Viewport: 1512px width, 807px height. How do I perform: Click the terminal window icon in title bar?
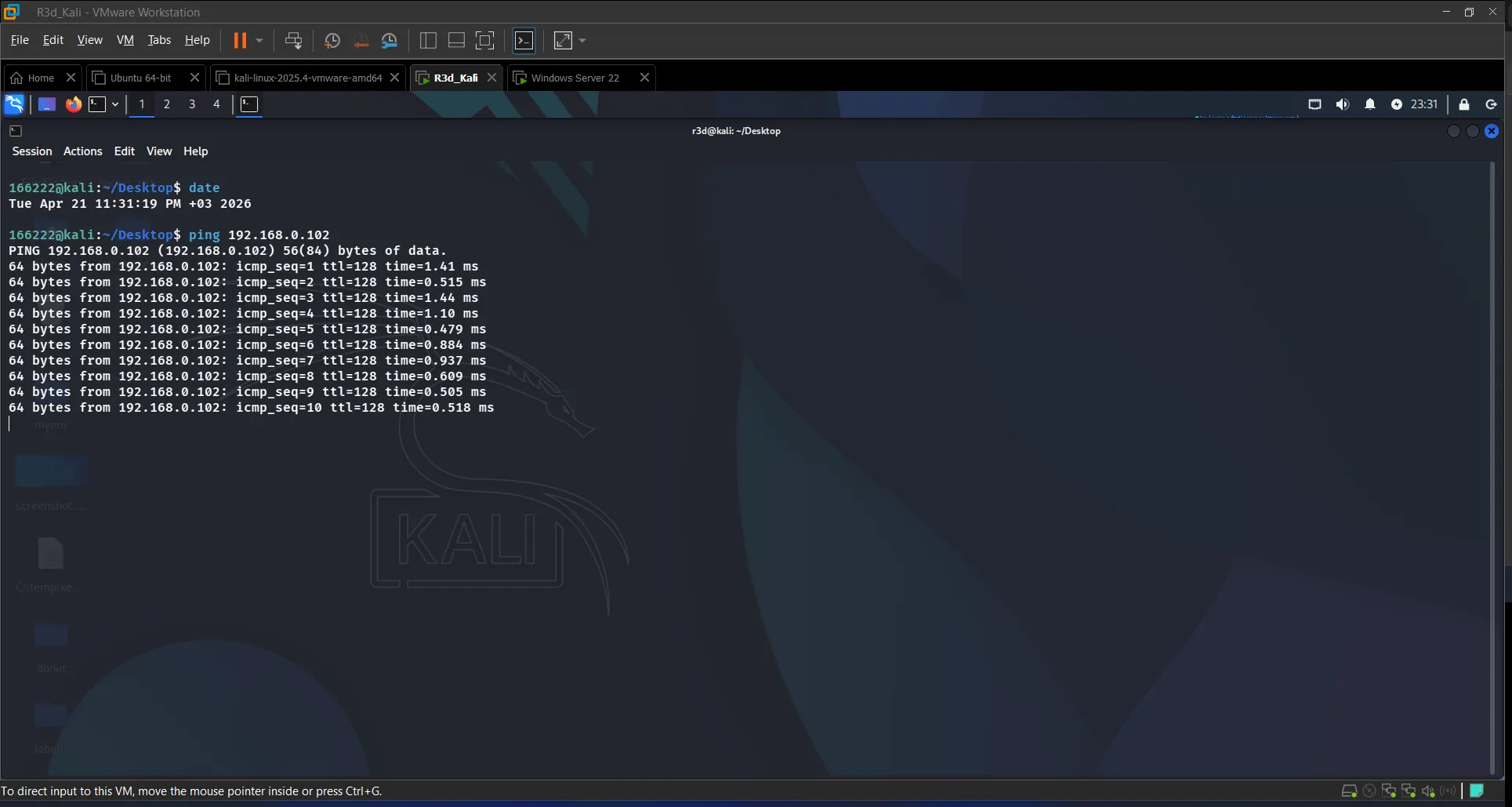point(16,131)
